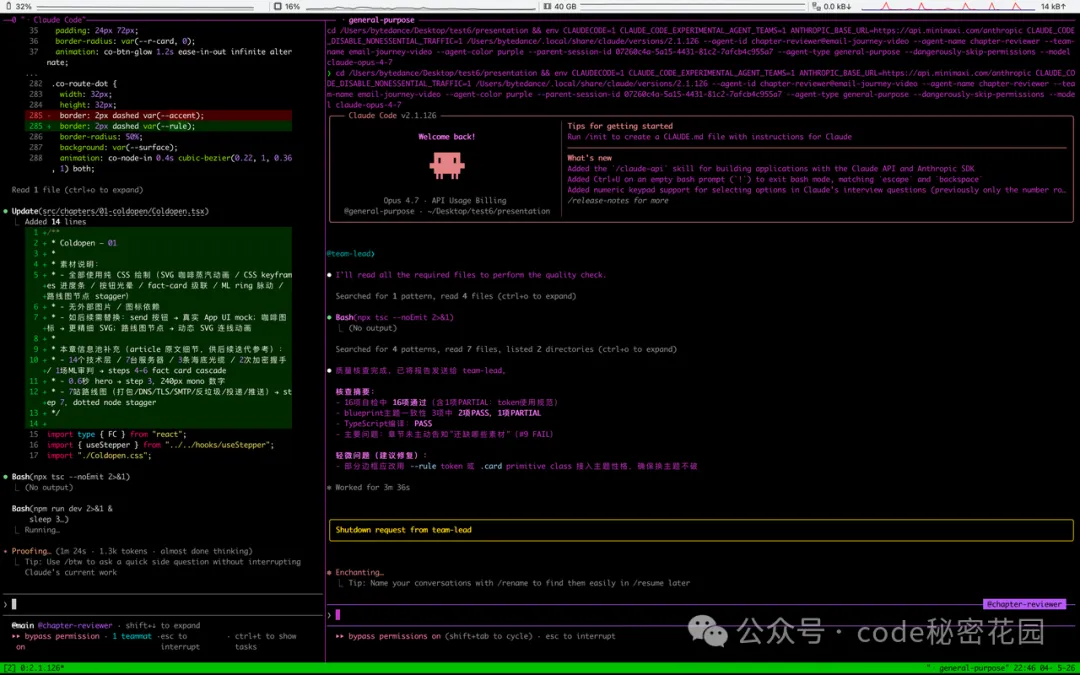Click 'import type { FC } from "react"' line
The width and height of the screenshot is (1080, 675).
point(116,434)
